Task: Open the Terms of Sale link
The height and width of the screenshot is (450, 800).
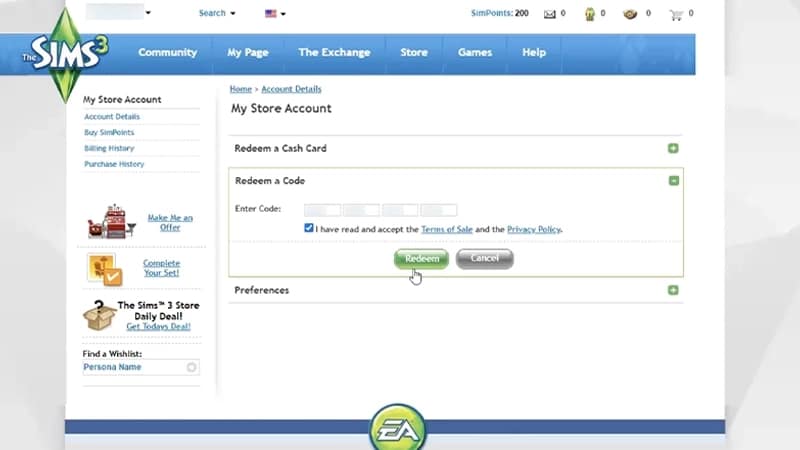Action: pyautogui.click(x=446, y=230)
